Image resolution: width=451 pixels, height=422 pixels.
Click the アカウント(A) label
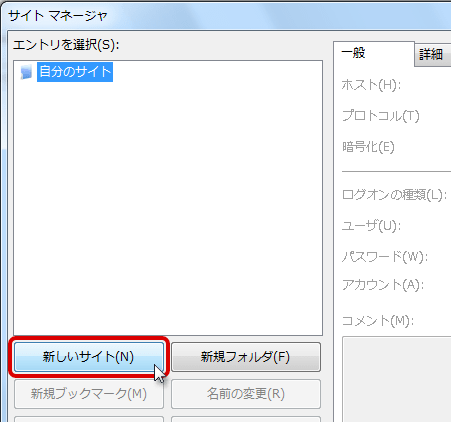click(383, 285)
